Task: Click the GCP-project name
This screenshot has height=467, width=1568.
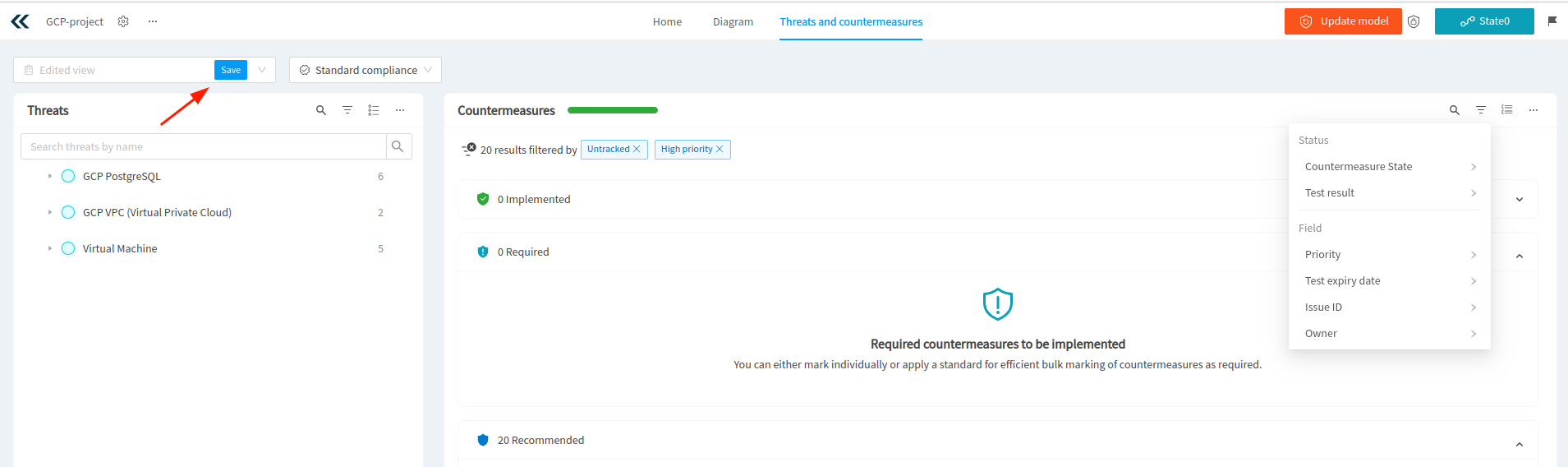Action: [x=75, y=21]
